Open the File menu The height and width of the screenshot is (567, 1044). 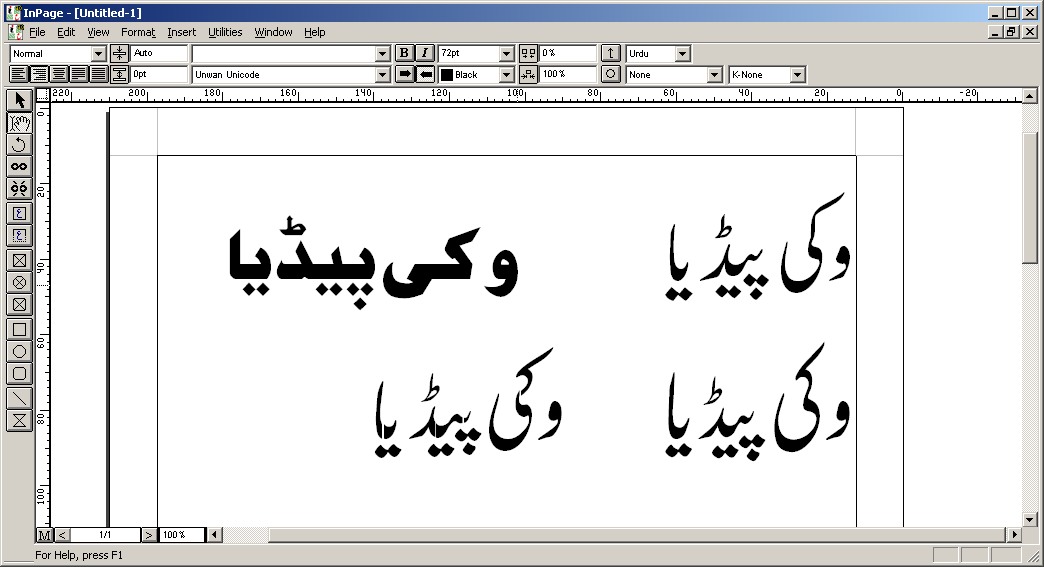(x=37, y=32)
